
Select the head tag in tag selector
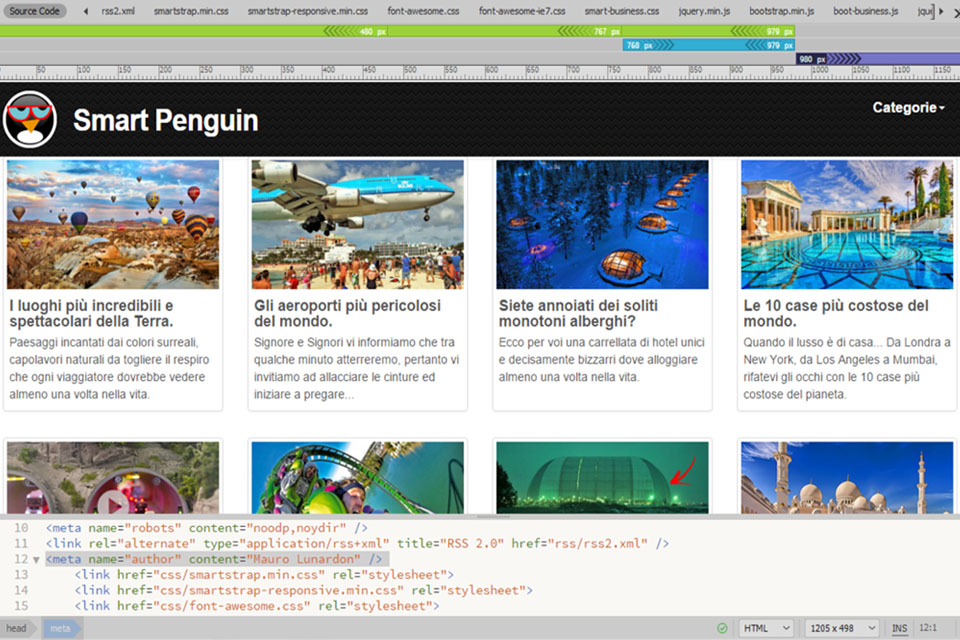pos(16,628)
